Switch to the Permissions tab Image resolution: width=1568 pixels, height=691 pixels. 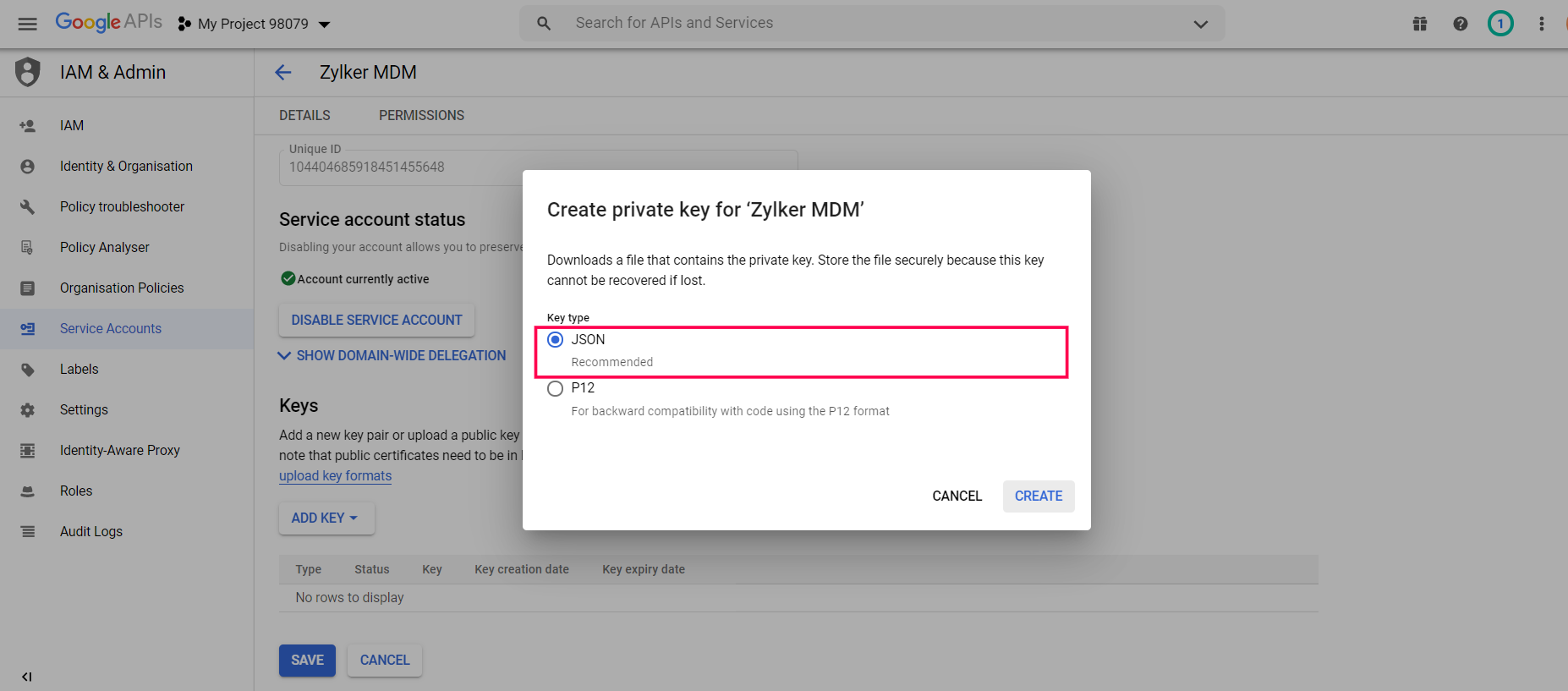[x=421, y=116]
